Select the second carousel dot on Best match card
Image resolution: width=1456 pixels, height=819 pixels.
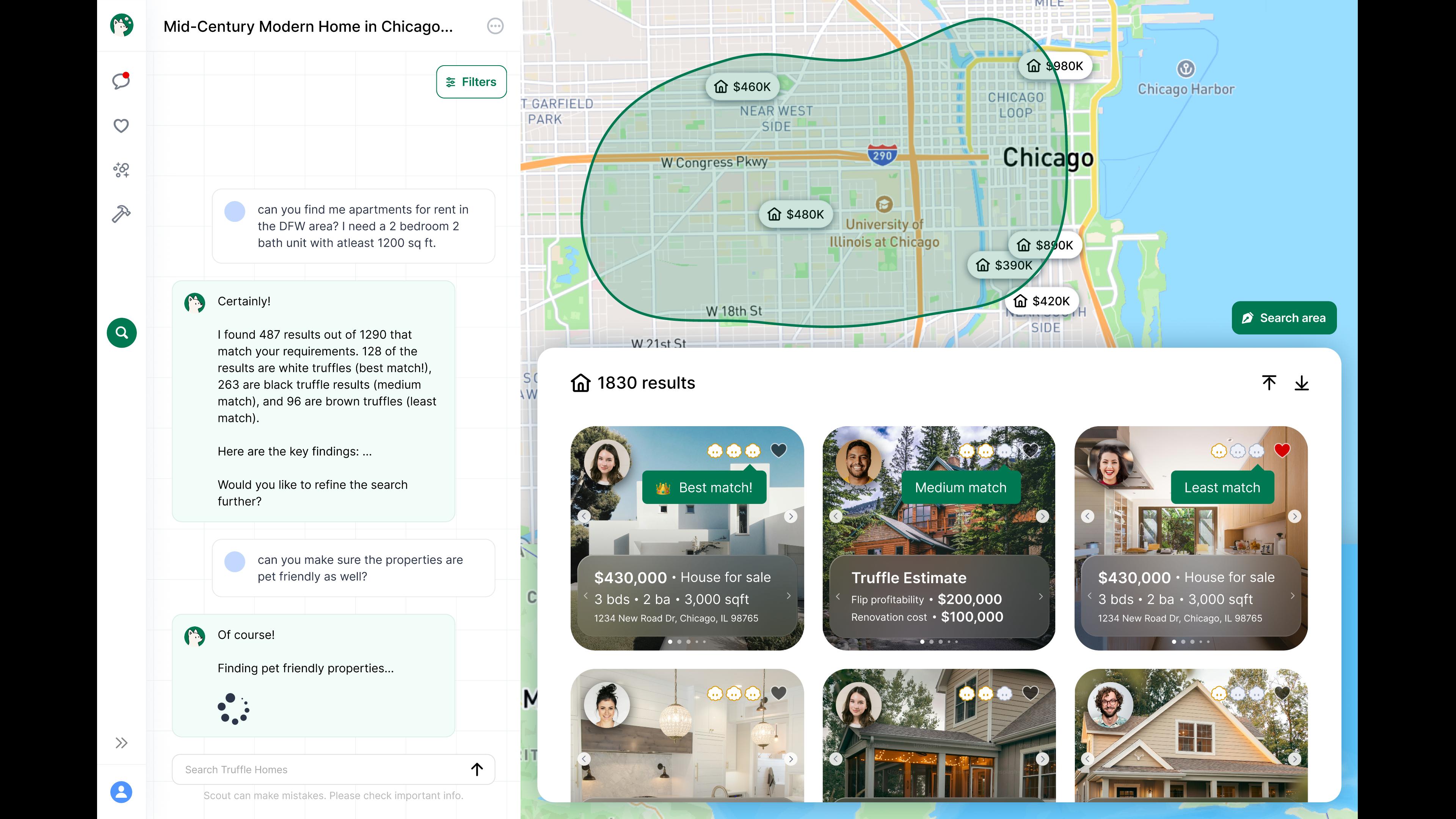point(679,642)
